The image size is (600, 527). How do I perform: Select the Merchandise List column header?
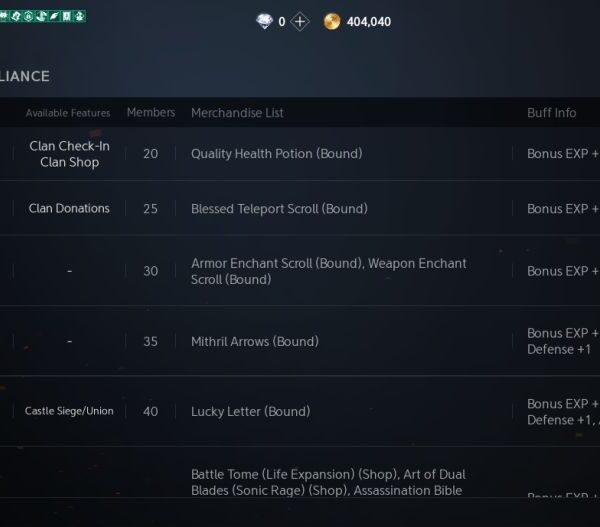[237, 113]
